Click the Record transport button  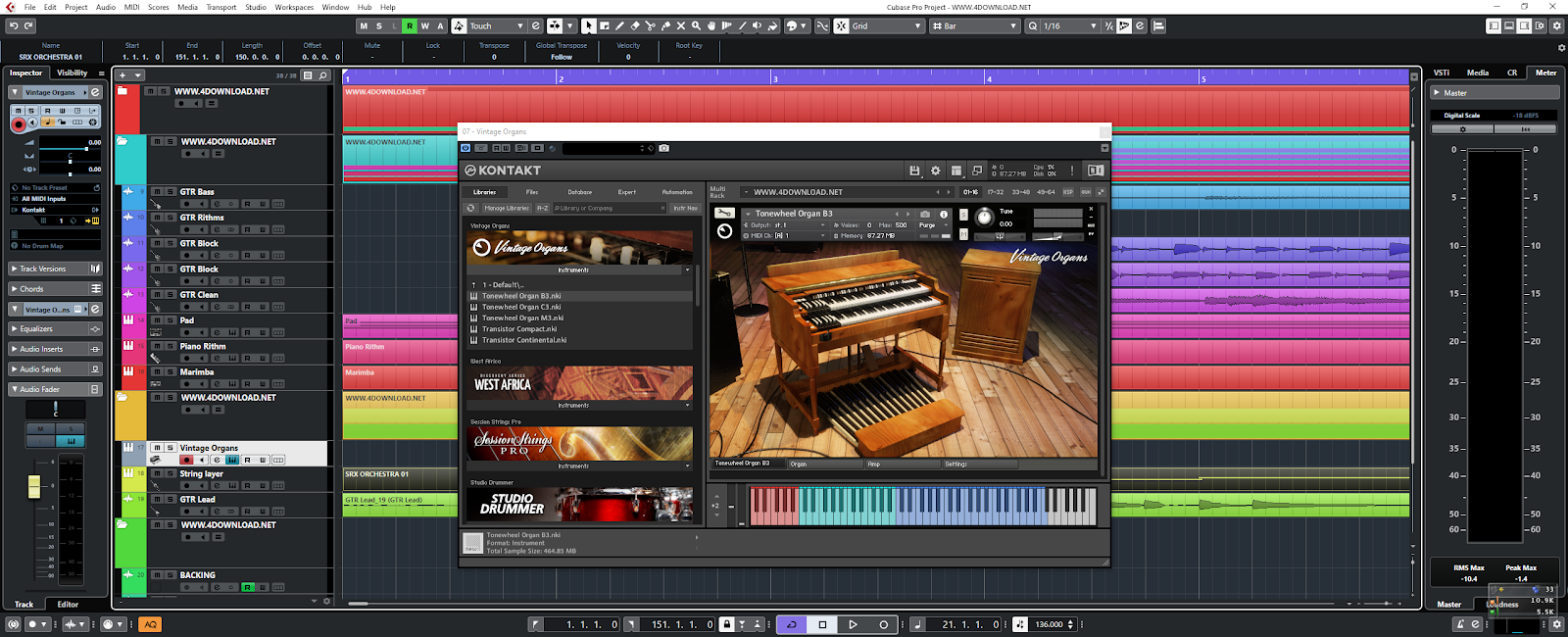883,624
